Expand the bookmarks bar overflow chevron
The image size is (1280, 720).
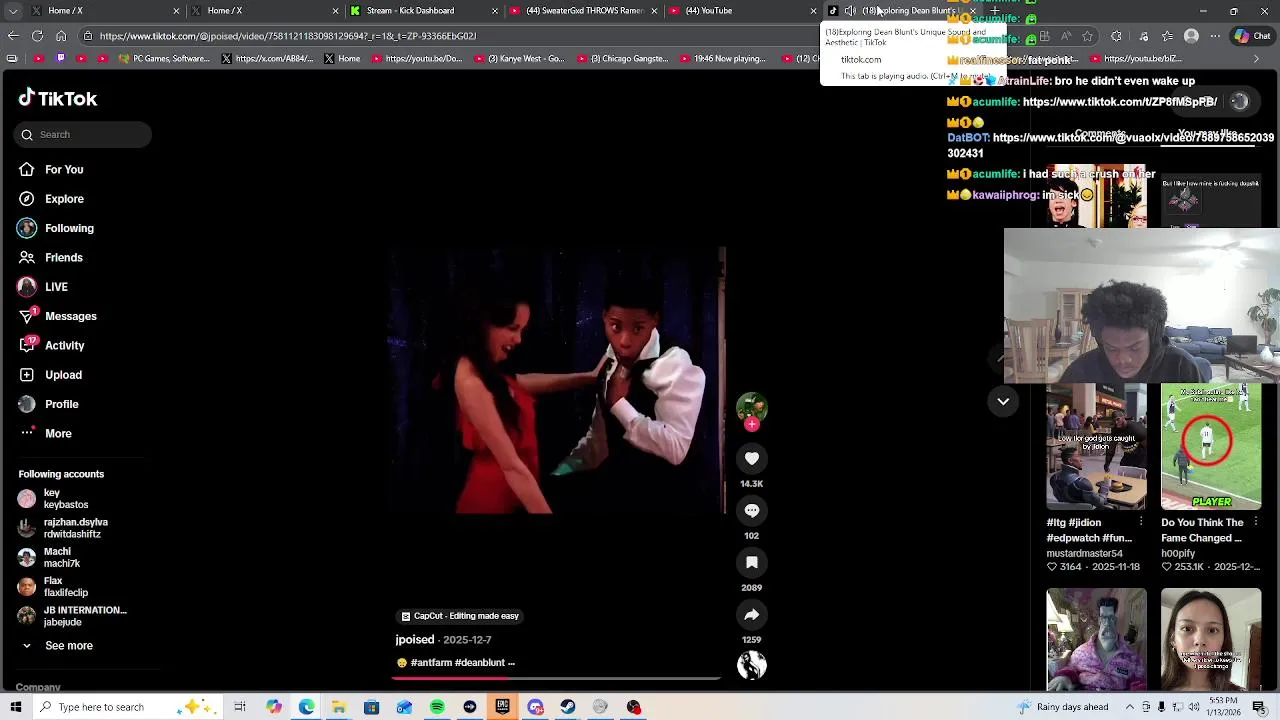(1256, 59)
